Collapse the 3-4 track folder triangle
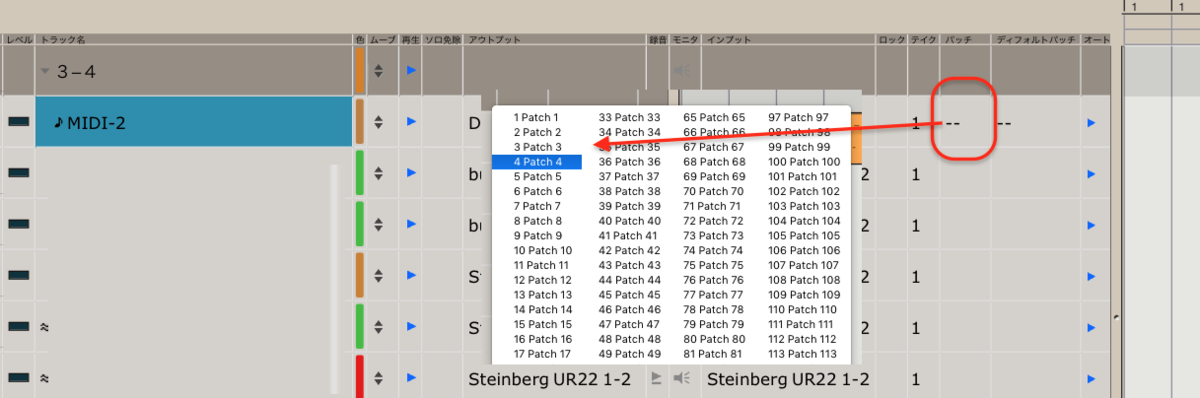Viewport: 1200px width, 398px height. [x=45, y=71]
